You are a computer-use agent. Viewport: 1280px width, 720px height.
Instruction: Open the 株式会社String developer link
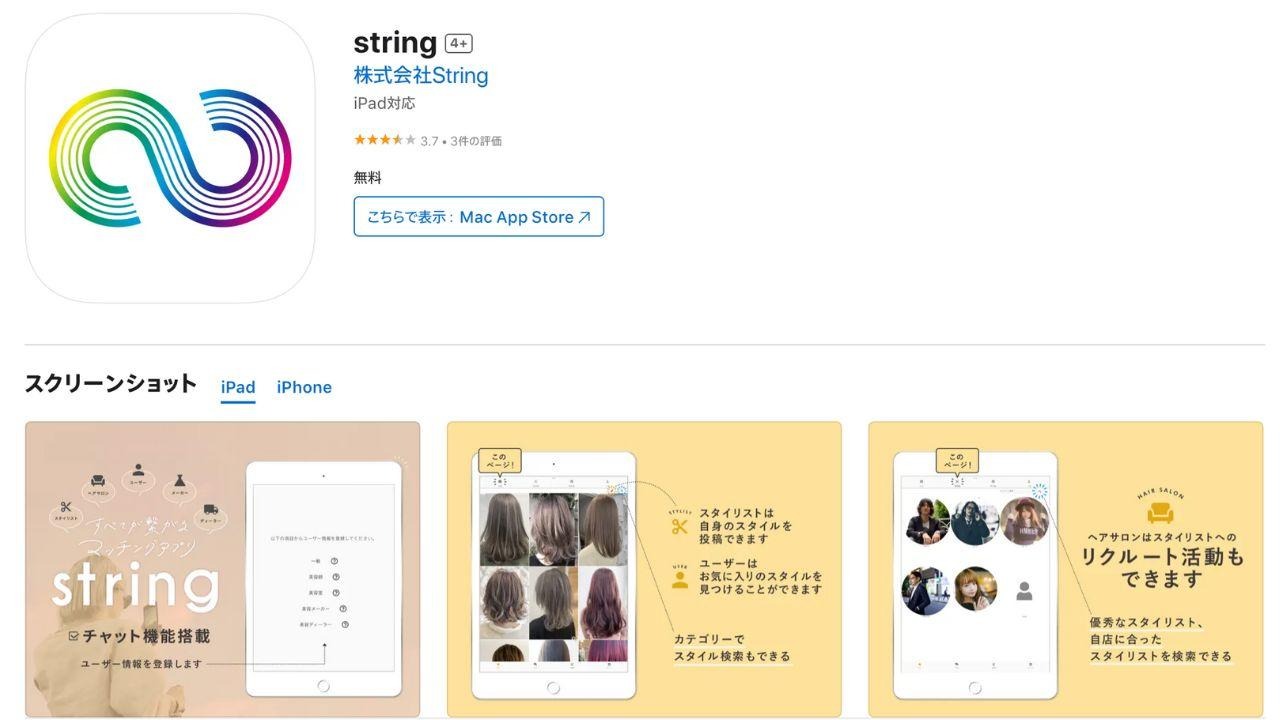421,75
